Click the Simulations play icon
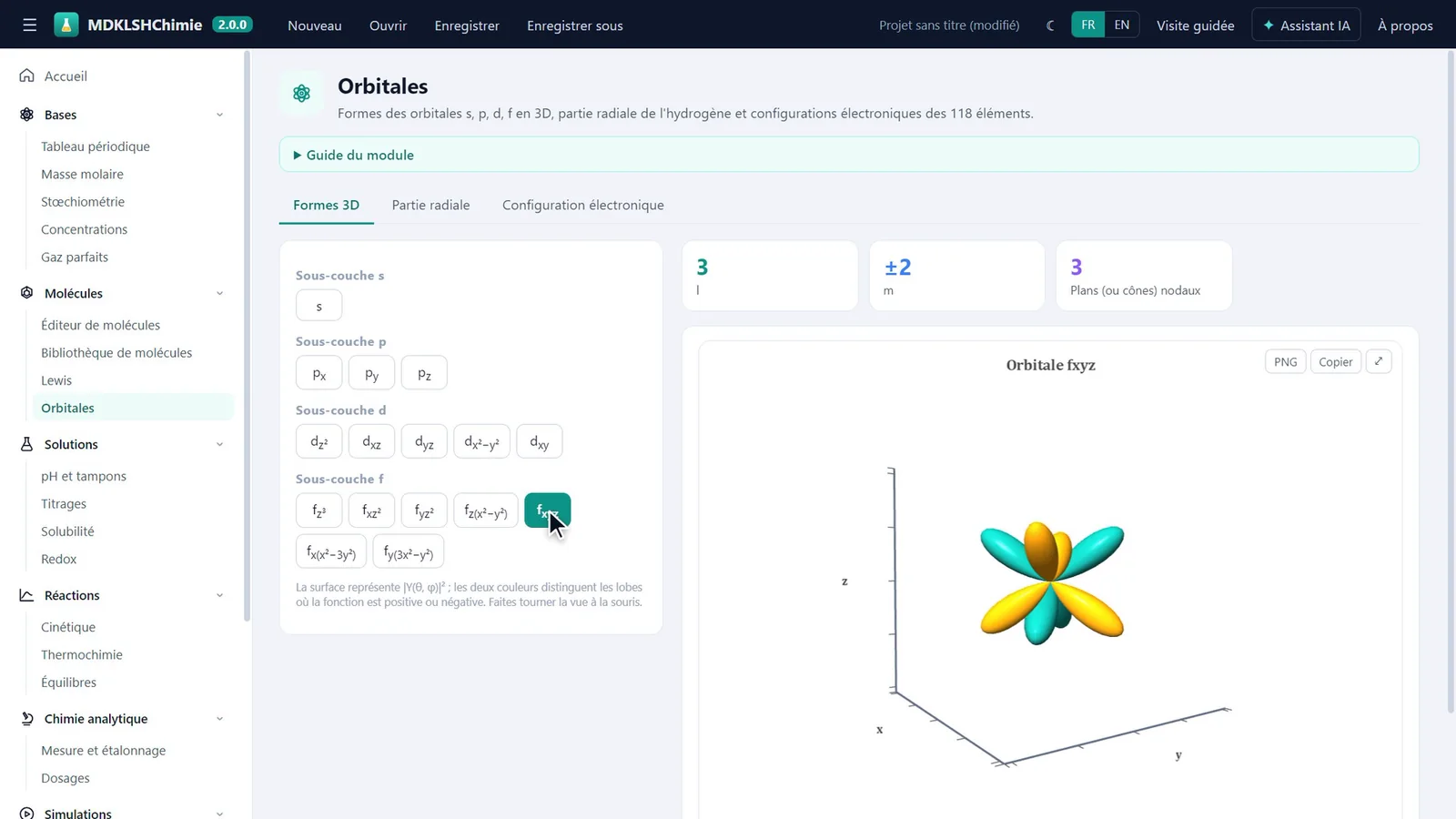This screenshot has height=819, width=1456. [x=27, y=814]
